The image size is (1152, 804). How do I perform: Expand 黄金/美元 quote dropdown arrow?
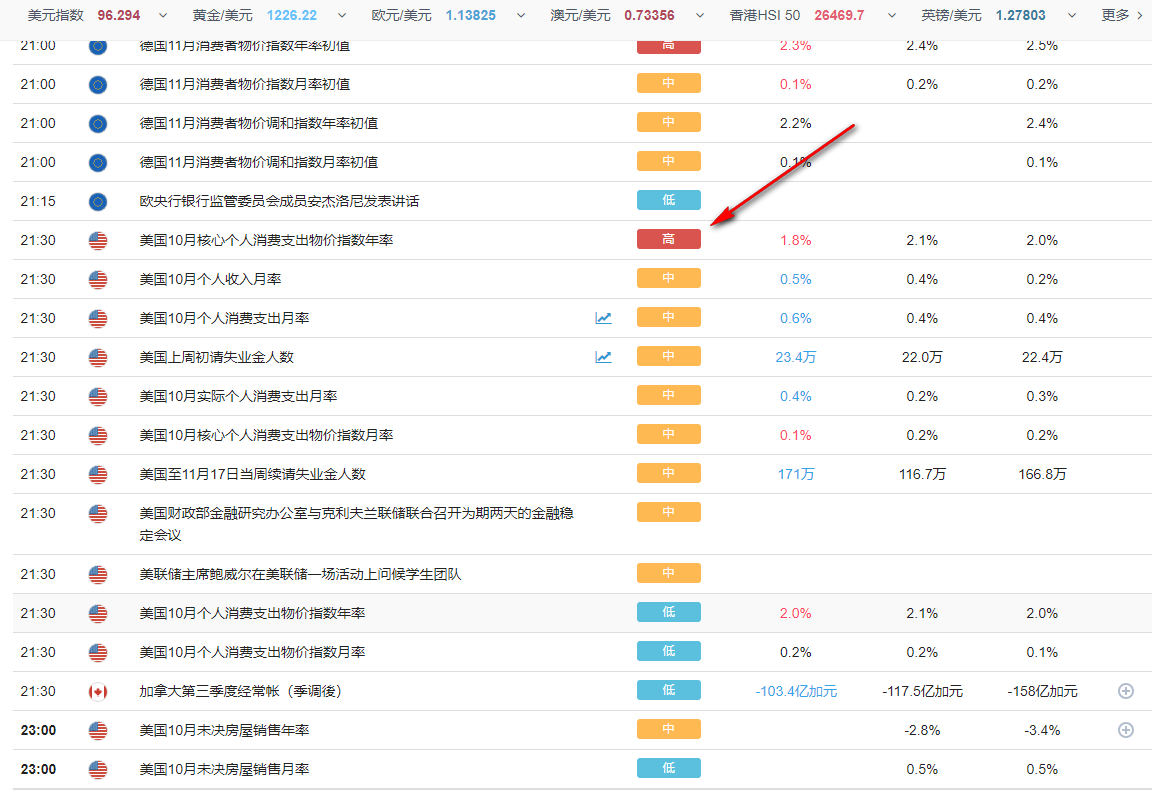(342, 15)
